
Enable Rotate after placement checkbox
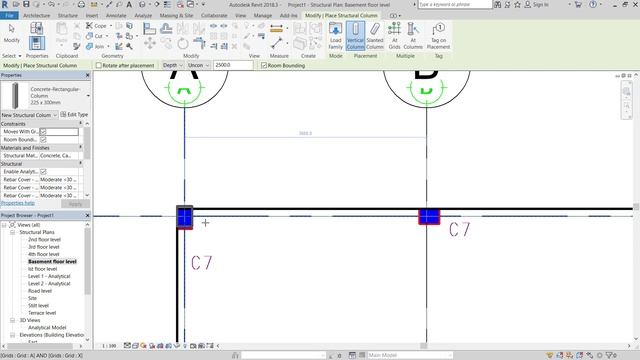(x=99, y=65)
